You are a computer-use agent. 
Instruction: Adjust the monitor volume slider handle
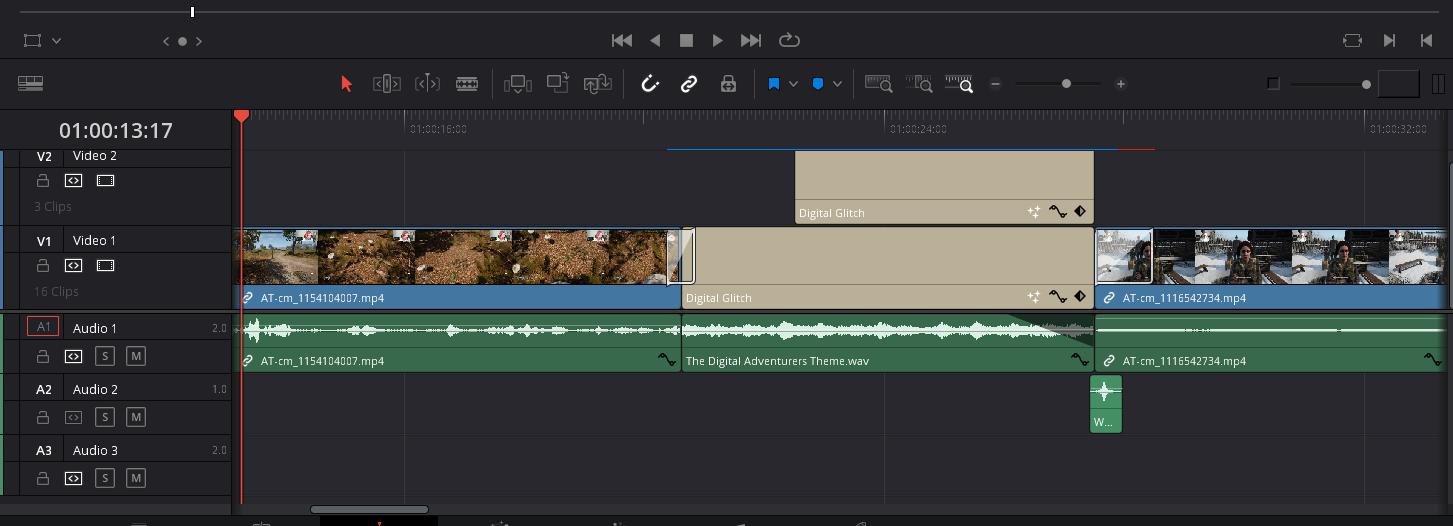[x=1366, y=84]
